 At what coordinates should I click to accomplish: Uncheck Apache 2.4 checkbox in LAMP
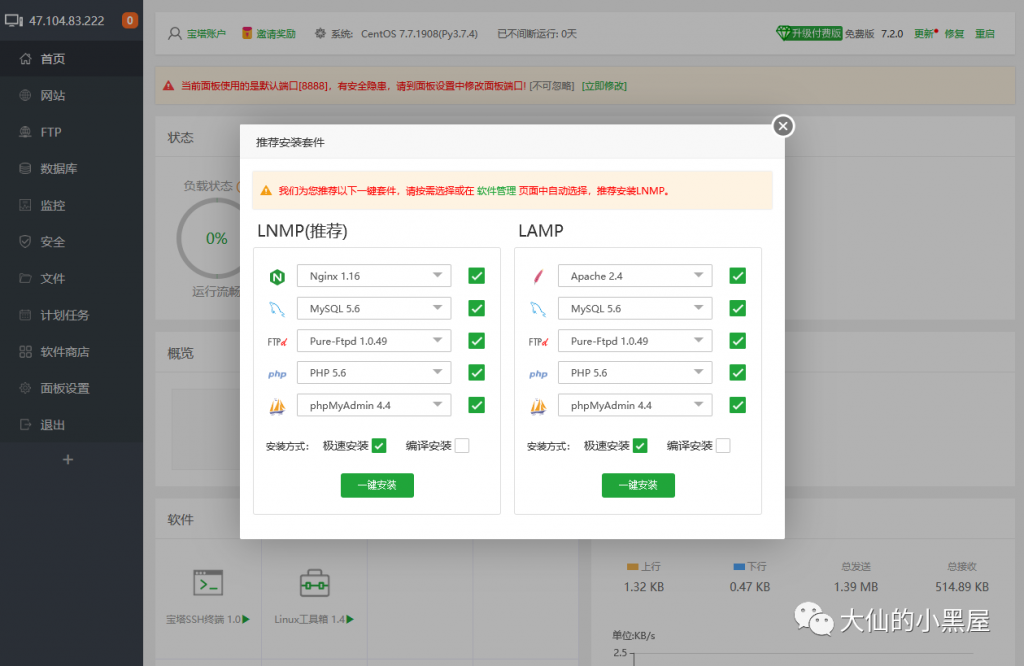click(738, 276)
